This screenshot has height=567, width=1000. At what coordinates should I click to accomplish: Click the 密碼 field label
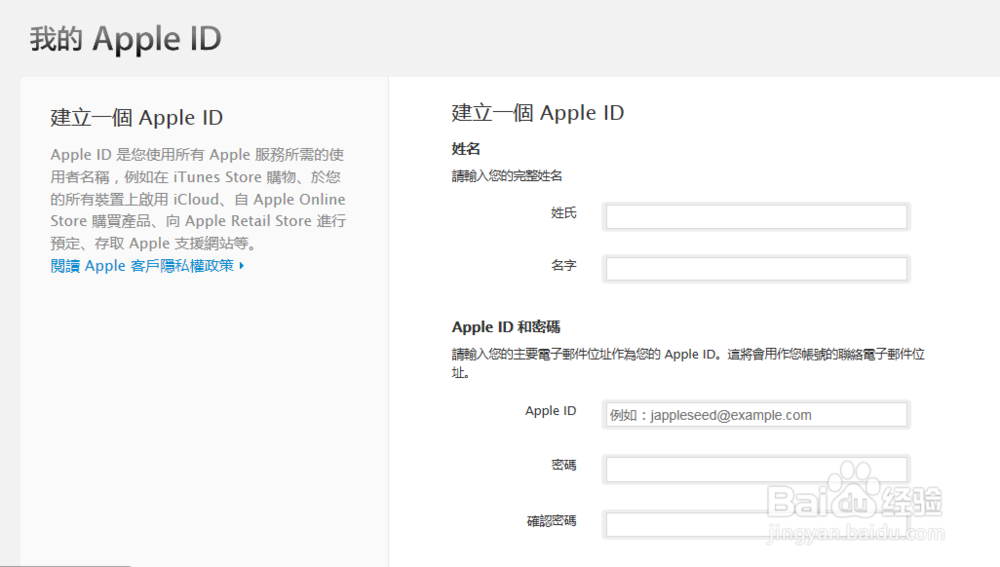coord(564,466)
